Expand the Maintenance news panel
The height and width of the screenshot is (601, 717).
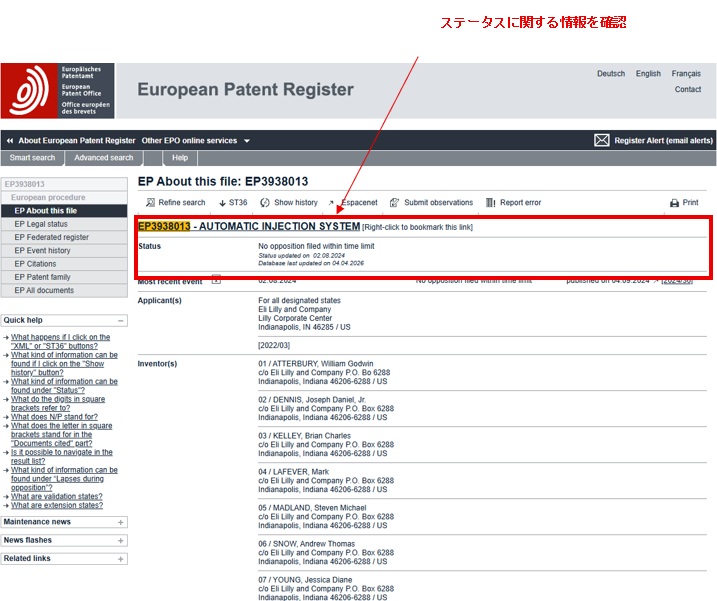(121, 522)
